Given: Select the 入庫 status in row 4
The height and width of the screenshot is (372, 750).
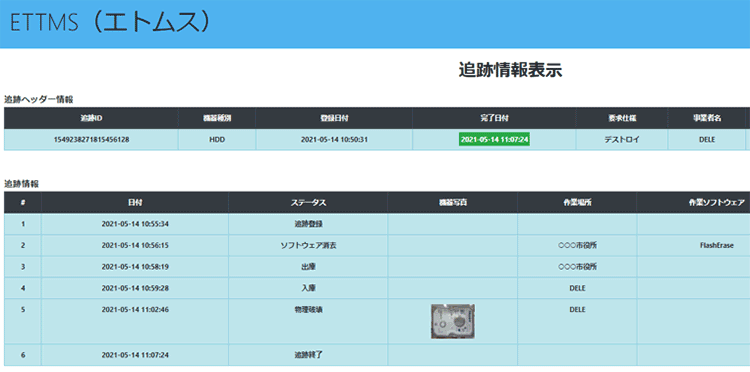Looking at the screenshot, I should point(308,288).
